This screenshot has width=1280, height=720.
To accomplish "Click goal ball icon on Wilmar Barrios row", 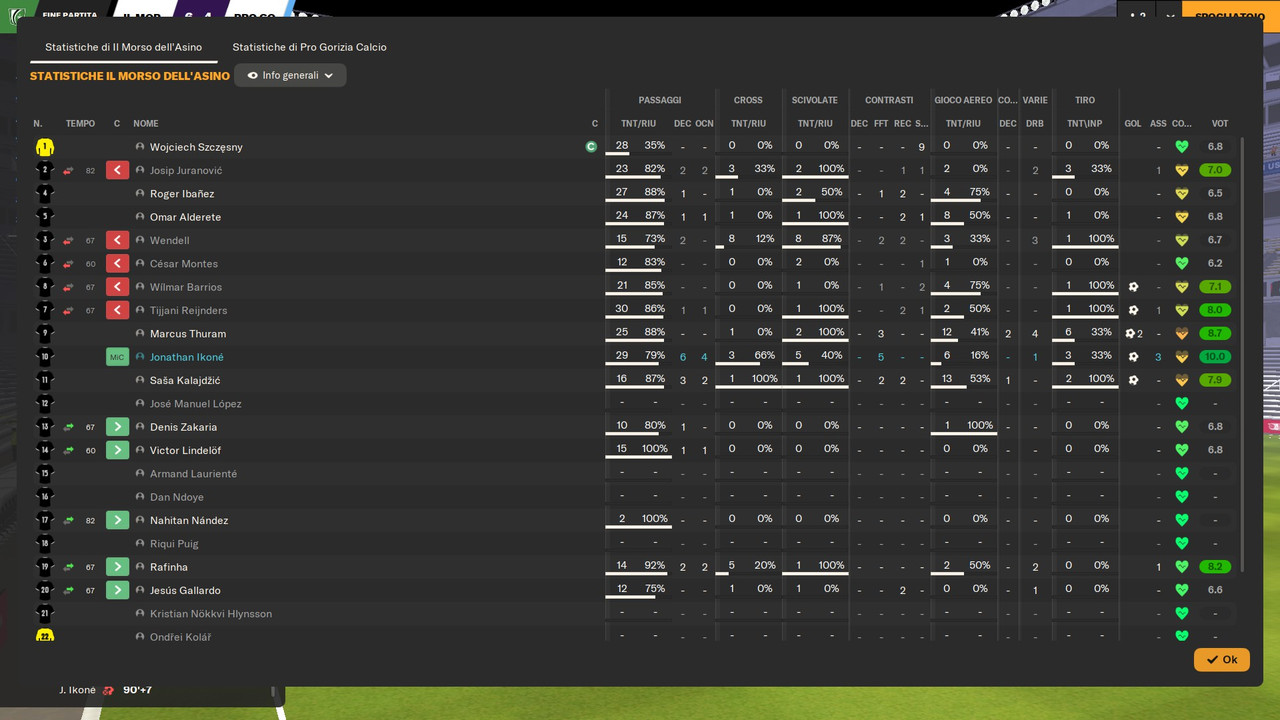I will 1133,287.
